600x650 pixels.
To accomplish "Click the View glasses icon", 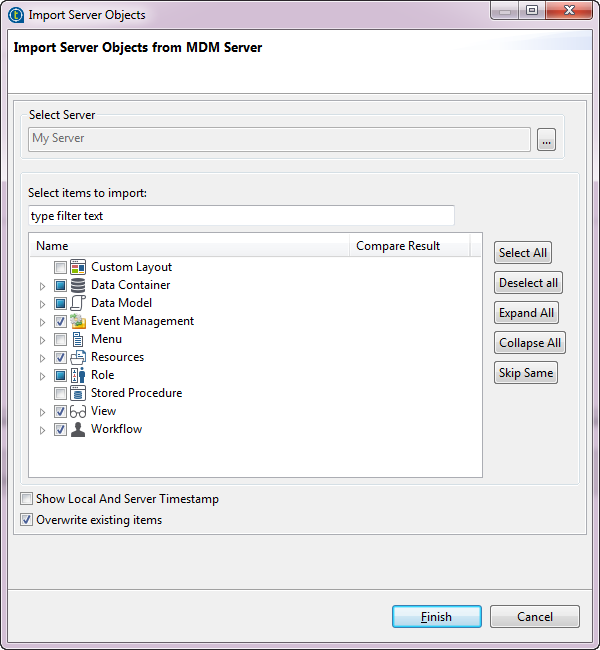I will tap(78, 411).
